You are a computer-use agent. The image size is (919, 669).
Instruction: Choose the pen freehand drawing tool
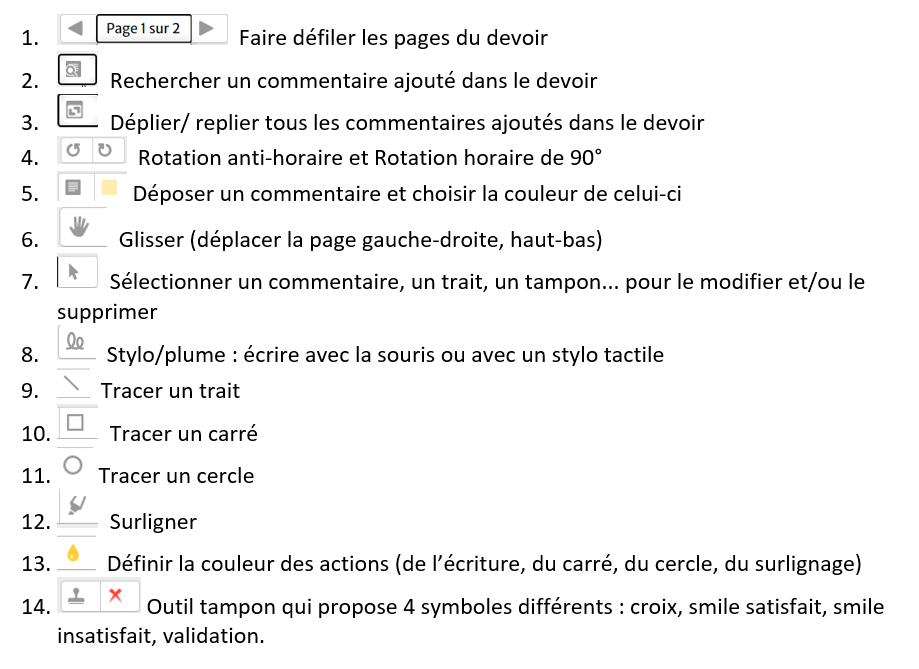(76, 341)
